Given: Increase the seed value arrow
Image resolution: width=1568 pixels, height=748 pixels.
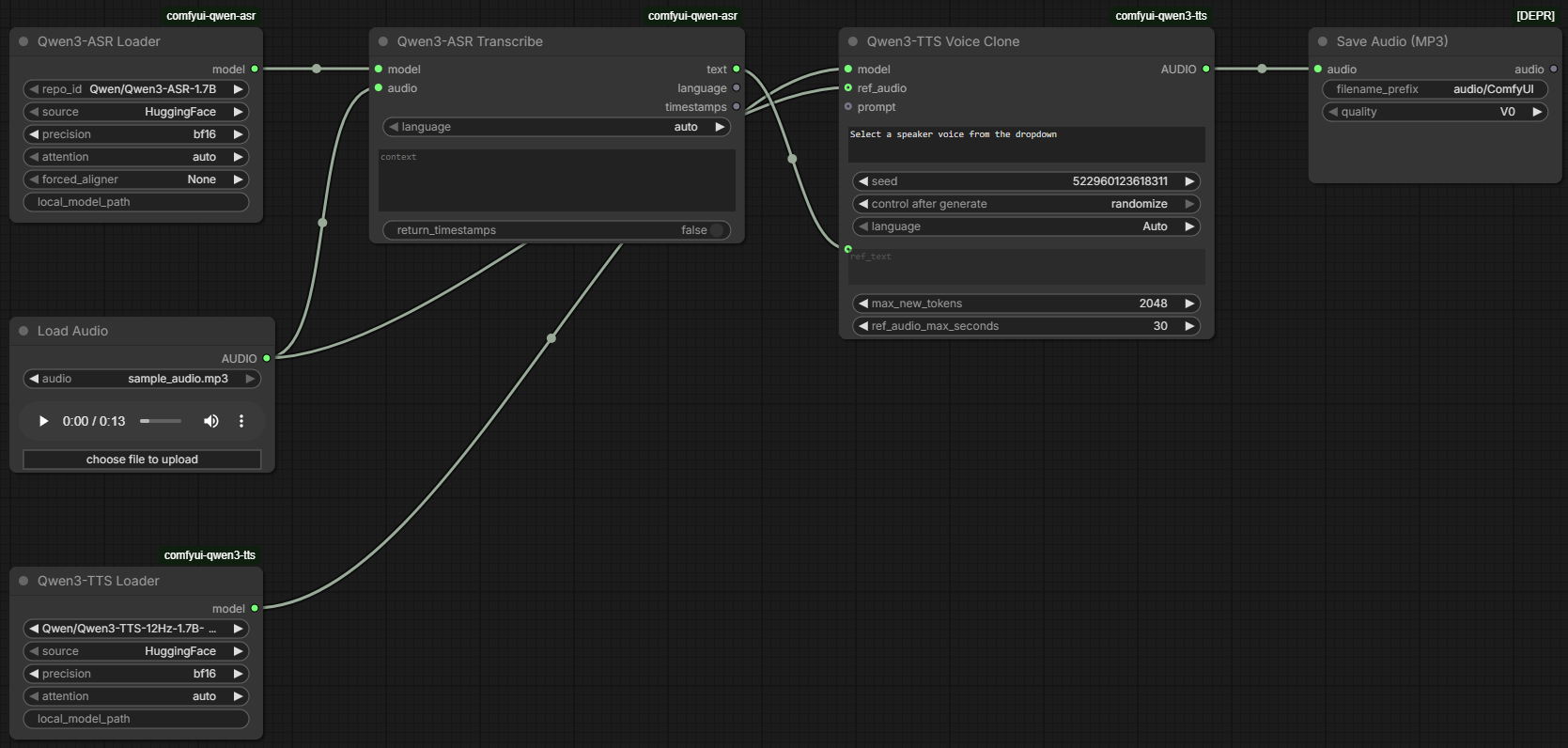Looking at the screenshot, I should tap(1189, 181).
